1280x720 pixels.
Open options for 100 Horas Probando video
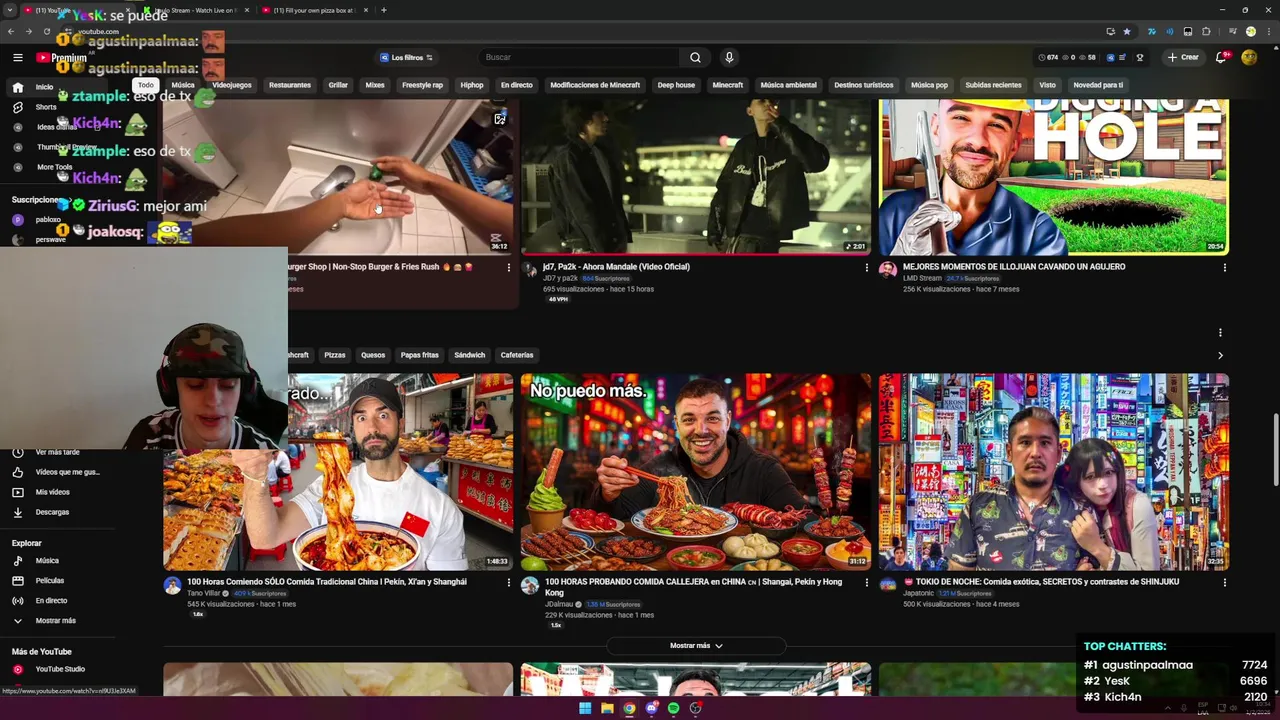click(866, 582)
